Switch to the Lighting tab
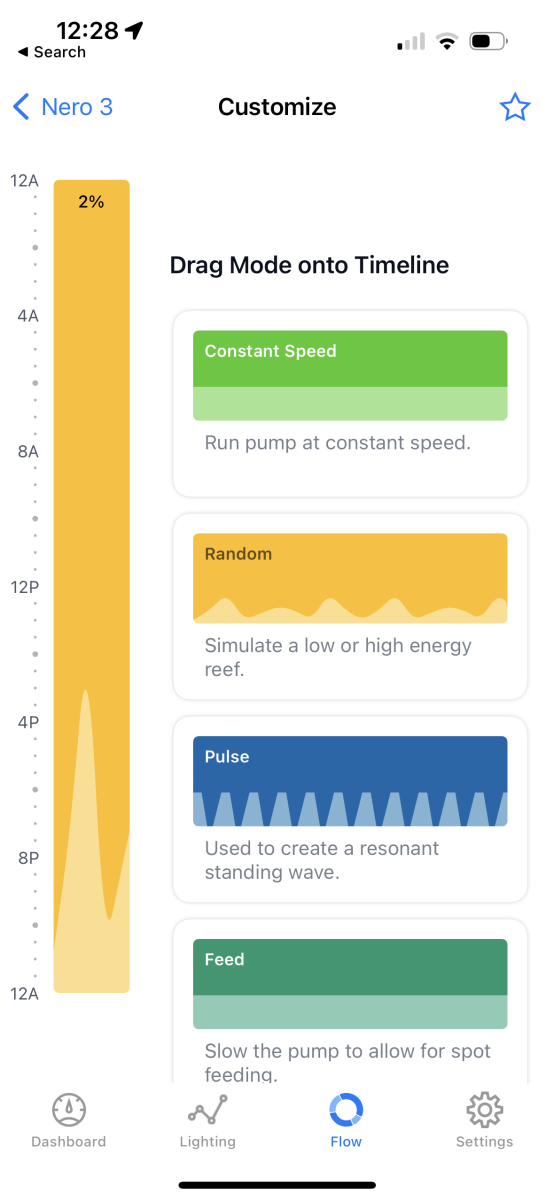 coord(208,1120)
